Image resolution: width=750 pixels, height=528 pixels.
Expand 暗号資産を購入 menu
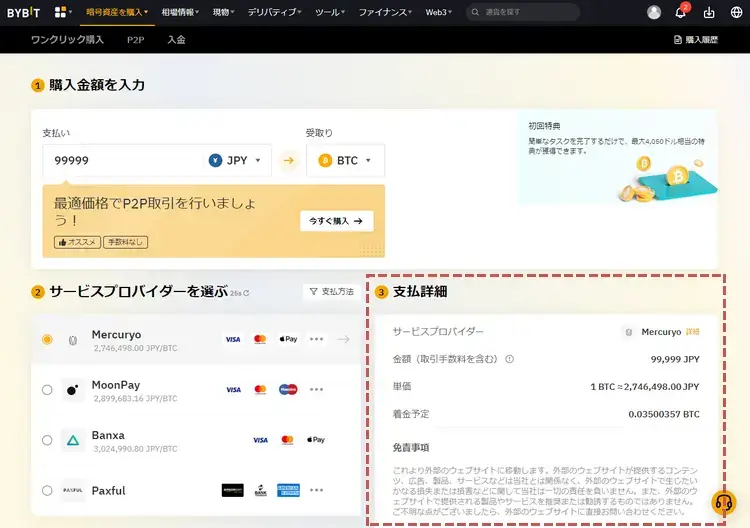click(x=117, y=12)
